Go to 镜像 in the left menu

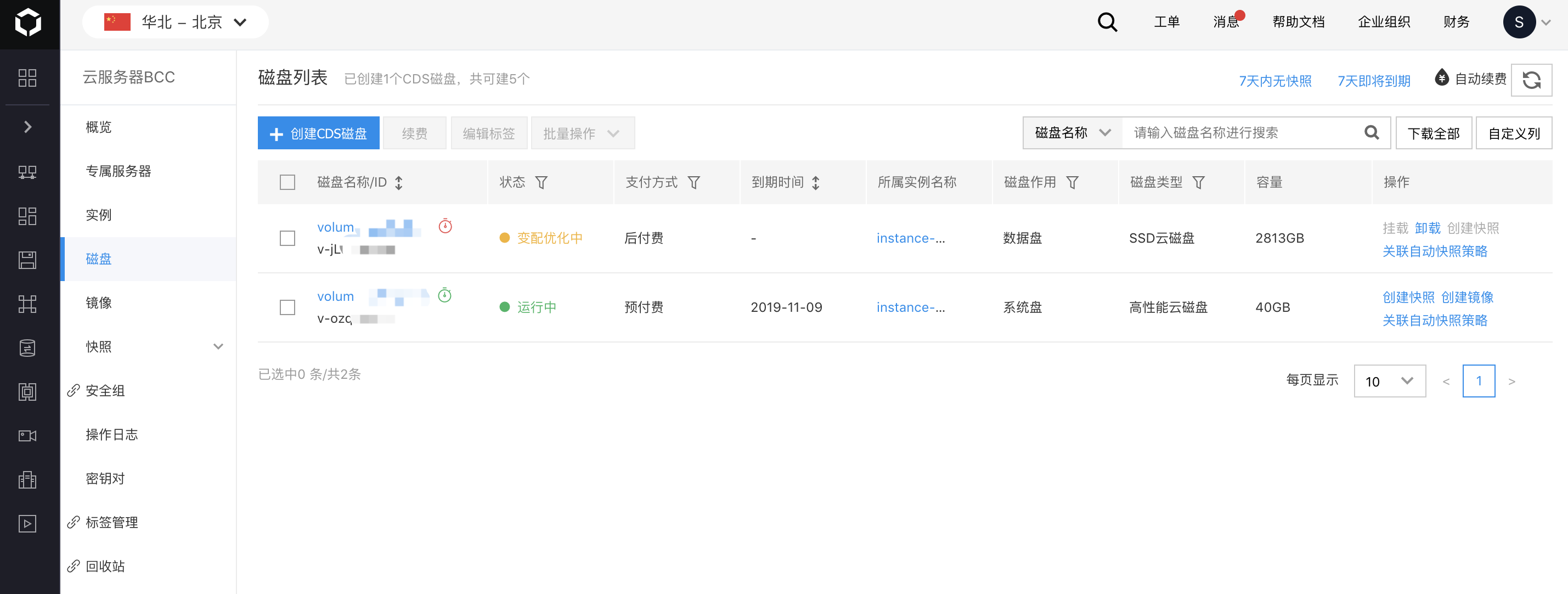pos(99,303)
